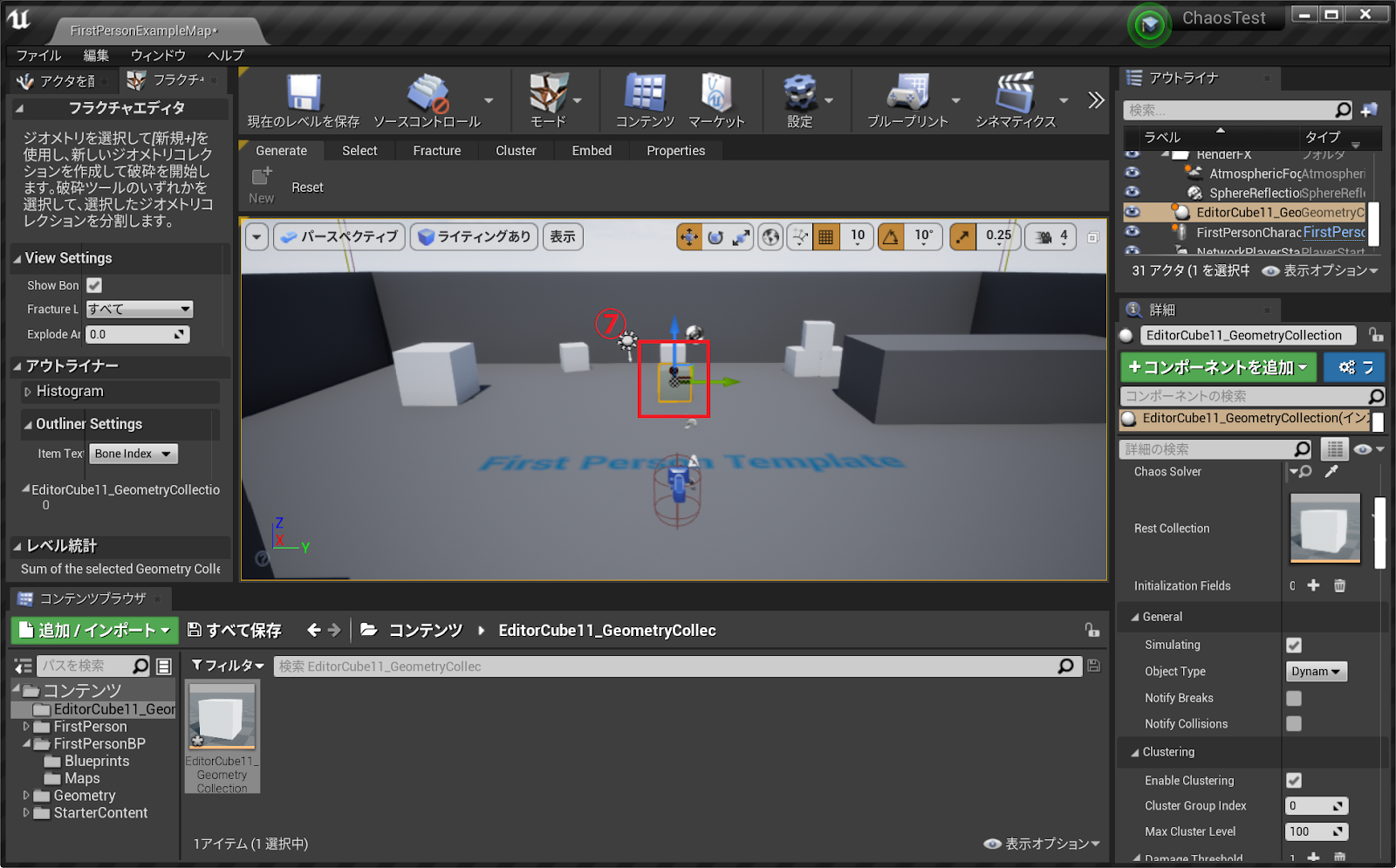This screenshot has height=868, width=1396.
Task: Add an Initialization Fields element with plus icon
Action: click(x=1313, y=585)
